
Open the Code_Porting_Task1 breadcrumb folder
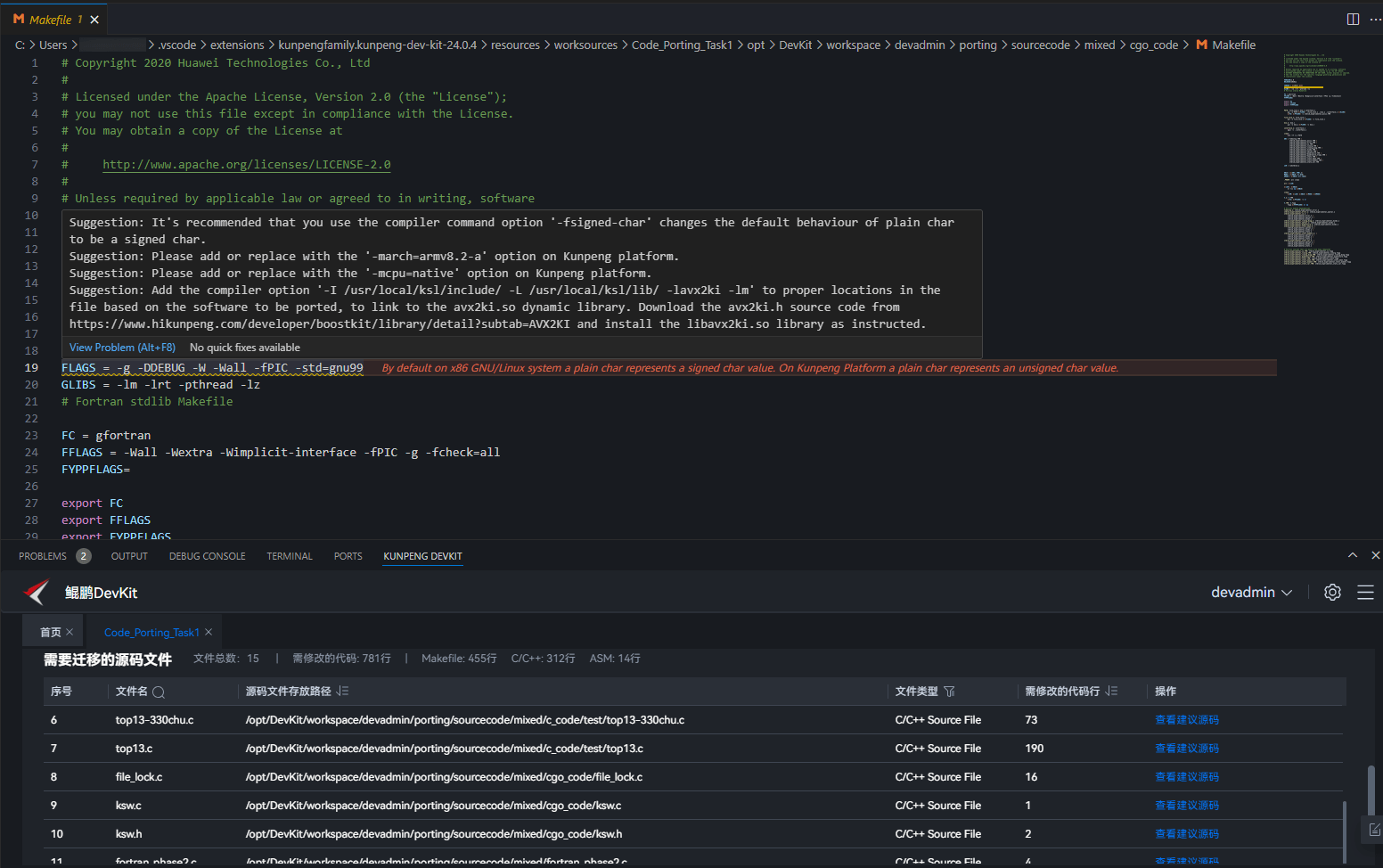682,45
